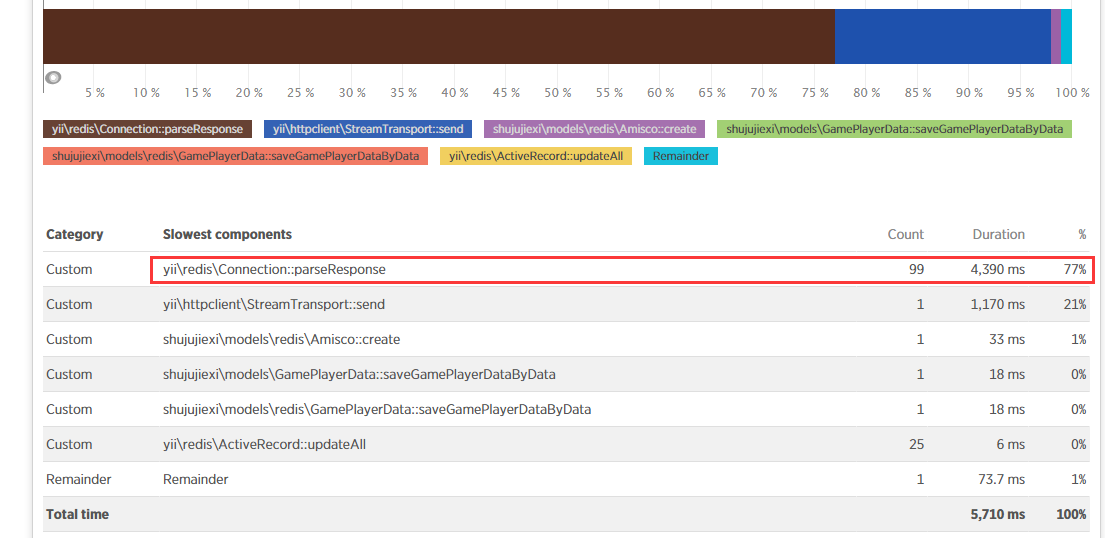Select the ActiveRecord::updateAll table row
The width and height of the screenshot is (1105, 538).
coord(264,444)
